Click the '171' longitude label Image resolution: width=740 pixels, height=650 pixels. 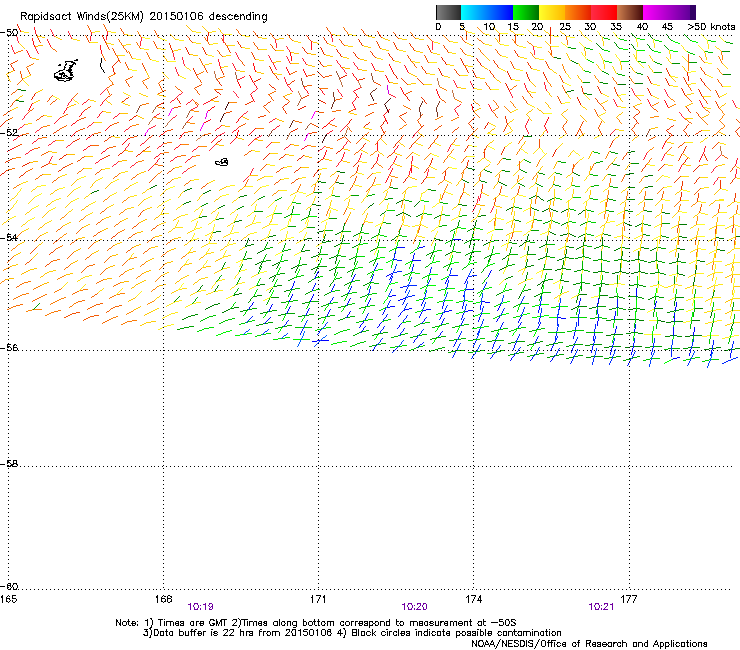tap(318, 599)
